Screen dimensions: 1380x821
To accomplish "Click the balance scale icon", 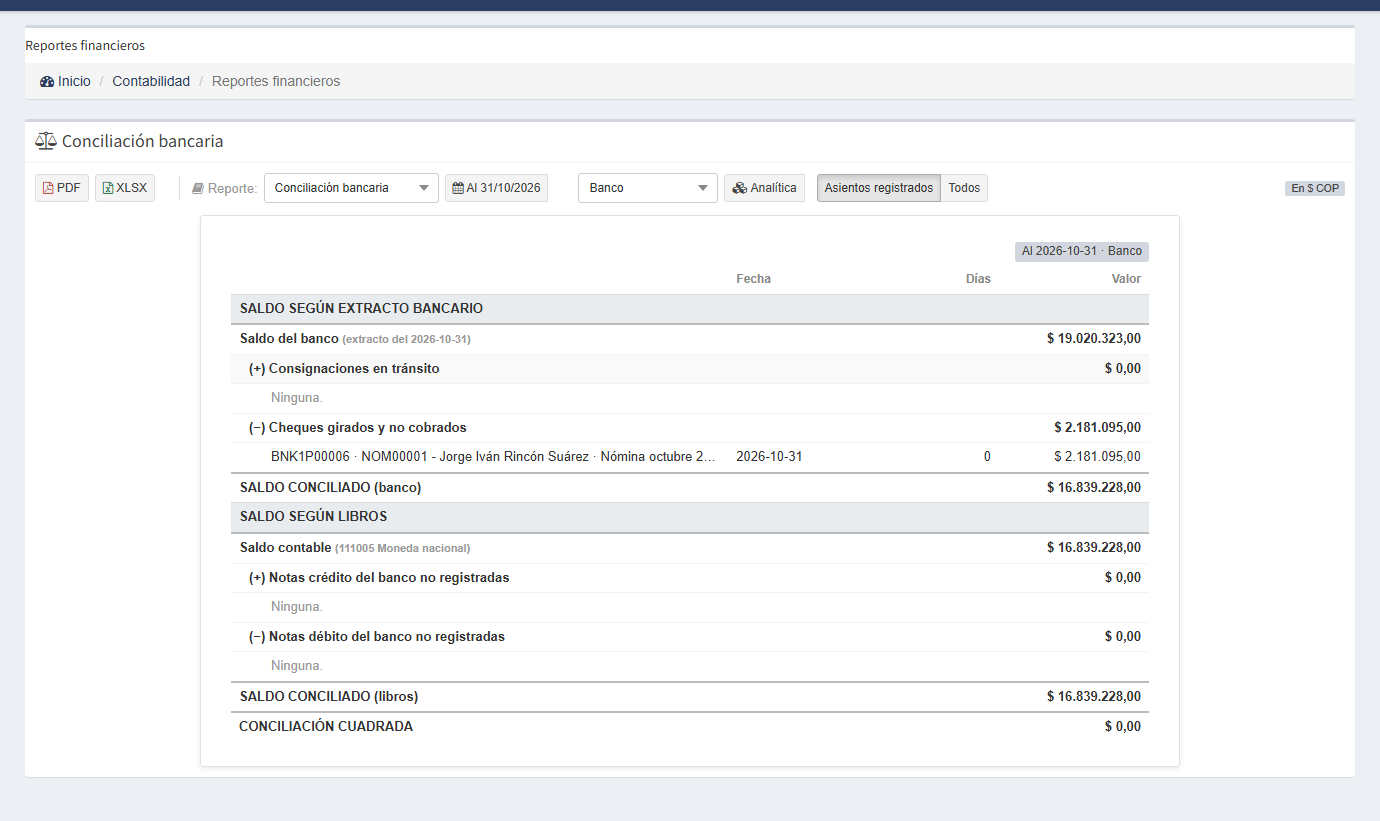I will (46, 141).
